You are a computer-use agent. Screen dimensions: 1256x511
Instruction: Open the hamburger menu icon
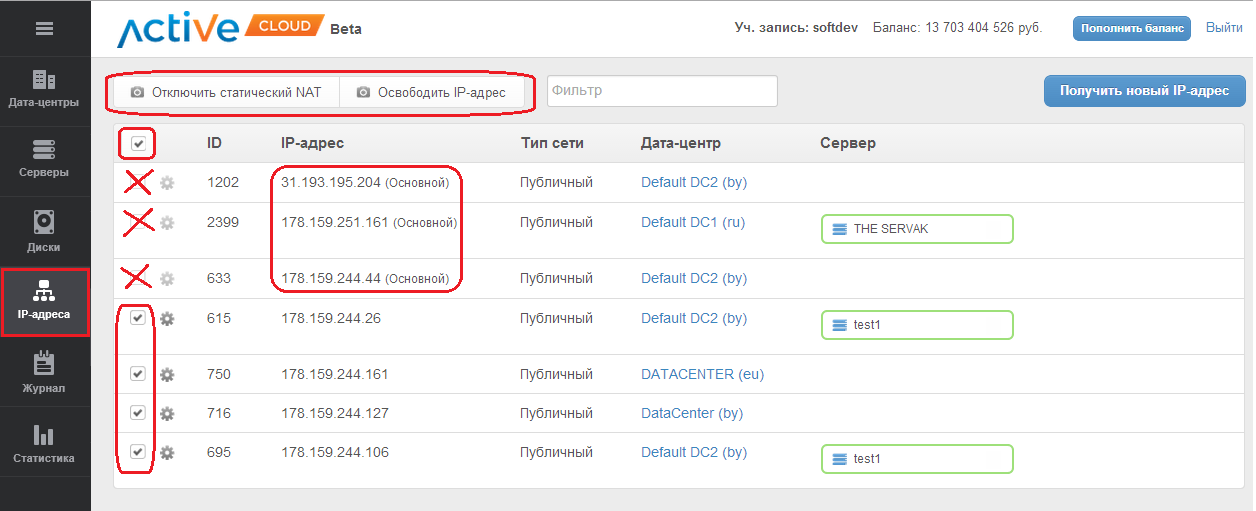pyautogui.click(x=44, y=29)
